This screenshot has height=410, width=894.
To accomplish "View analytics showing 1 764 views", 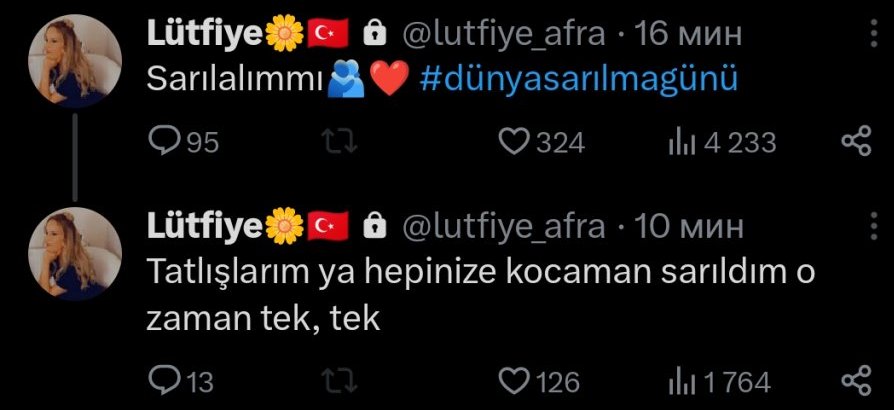I will 720,380.
